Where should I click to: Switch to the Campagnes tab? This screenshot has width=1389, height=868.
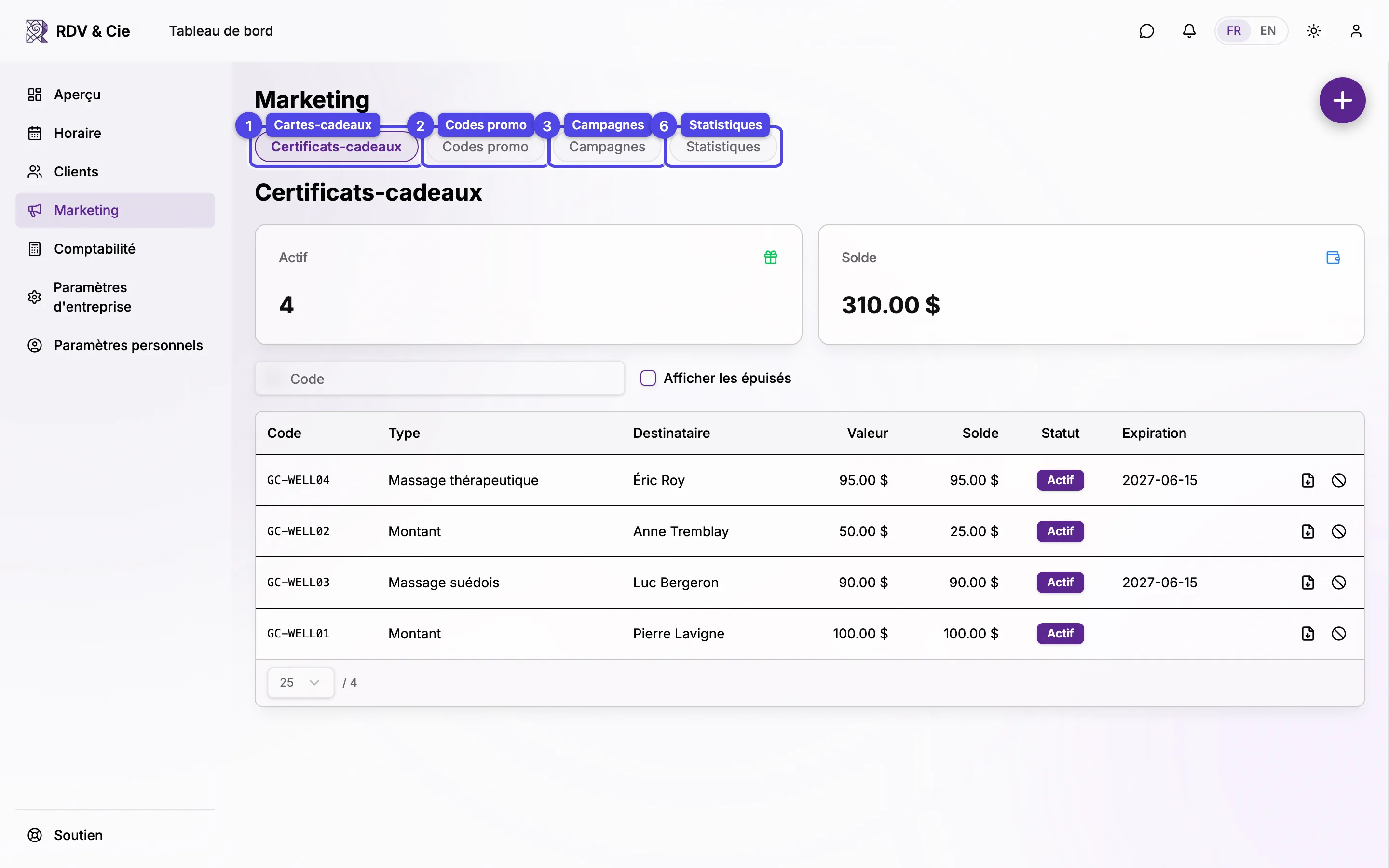coord(607,147)
